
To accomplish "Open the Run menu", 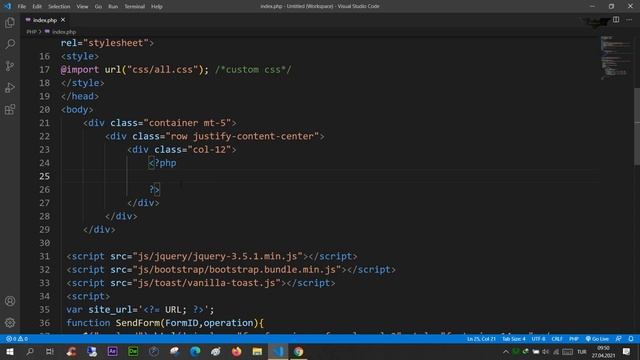I will click(113, 7).
